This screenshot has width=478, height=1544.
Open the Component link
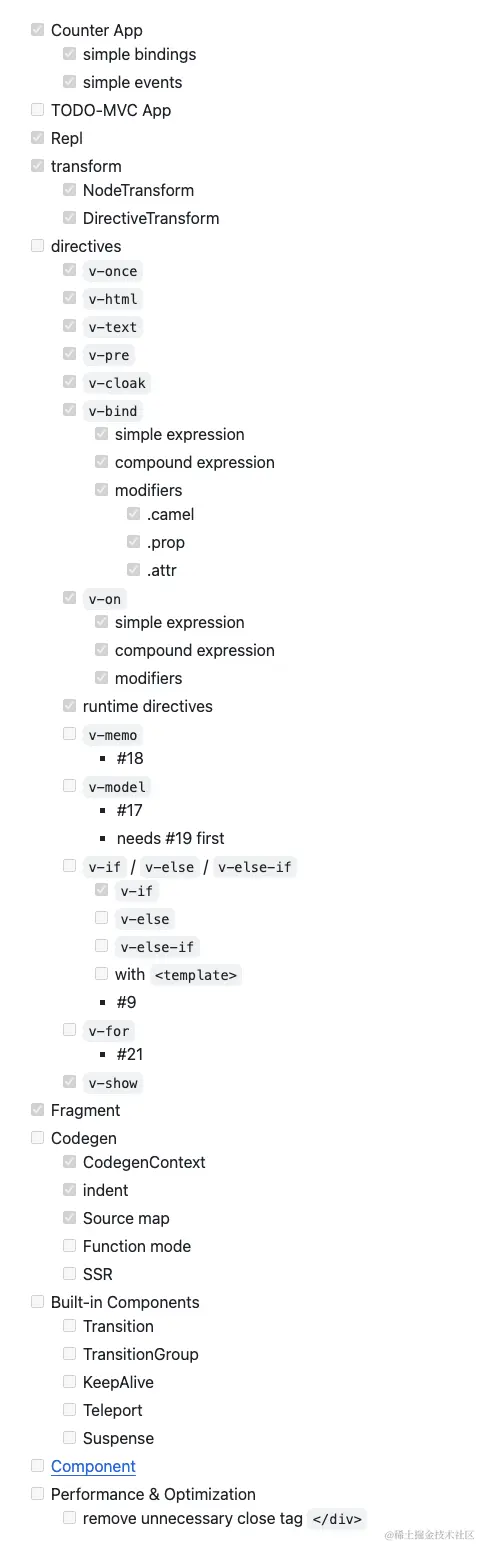93,1466
